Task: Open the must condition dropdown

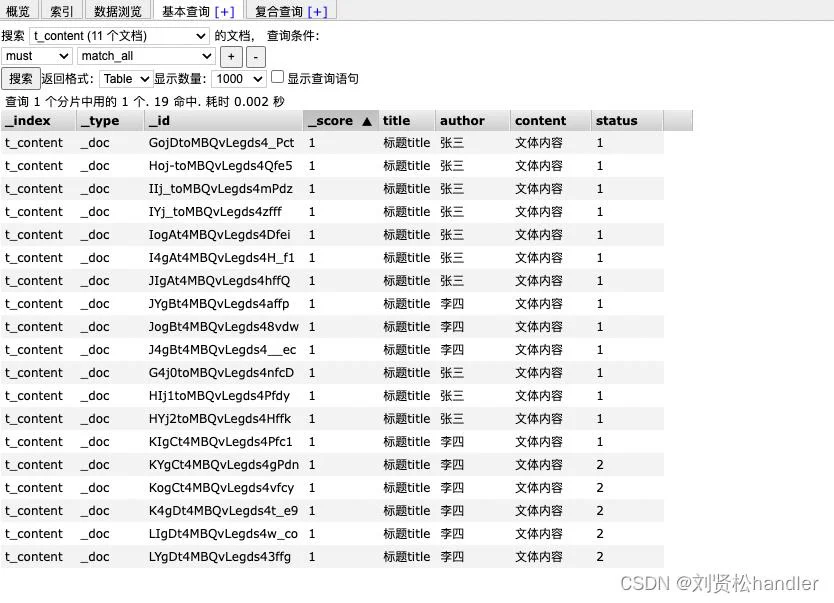Action: (37, 56)
